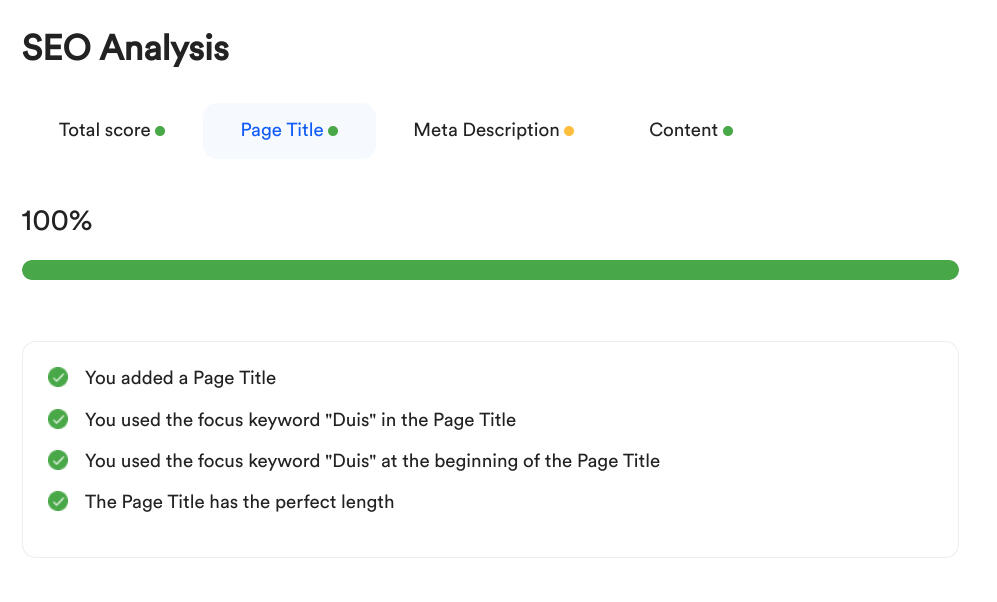Click orange status dot next to Meta Description

(569, 131)
